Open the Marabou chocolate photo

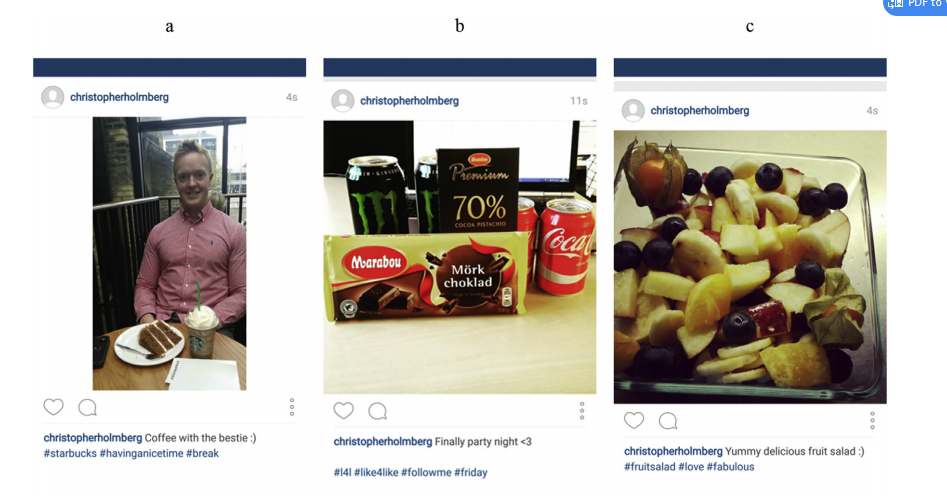(460, 257)
